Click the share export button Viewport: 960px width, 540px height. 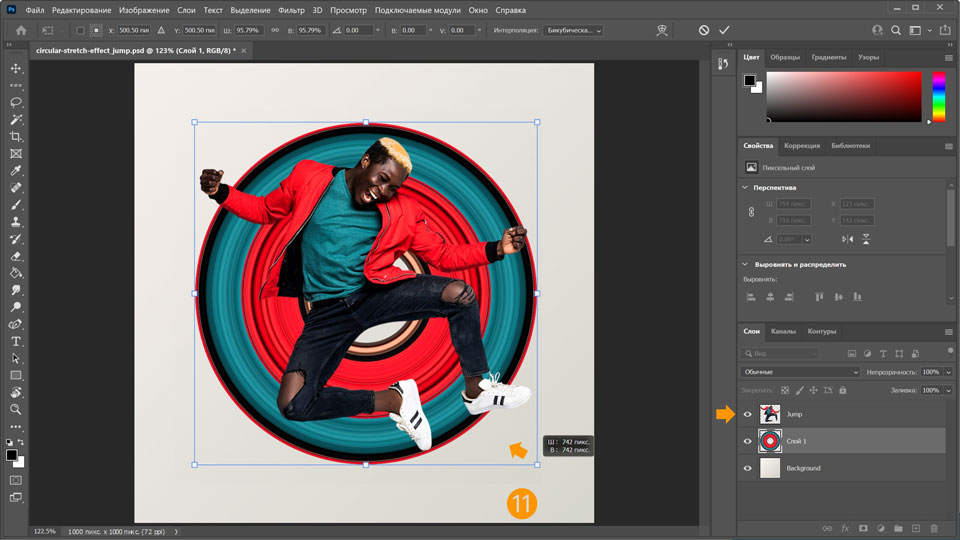pyautogui.click(x=945, y=30)
